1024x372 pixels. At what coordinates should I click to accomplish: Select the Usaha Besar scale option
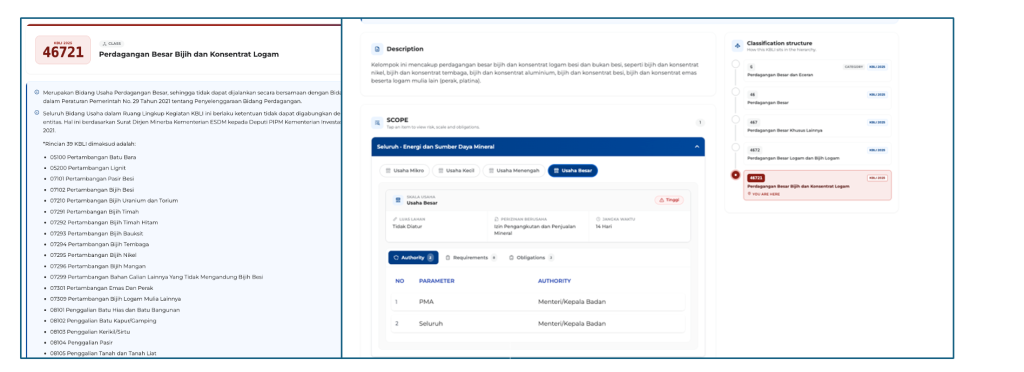point(573,170)
